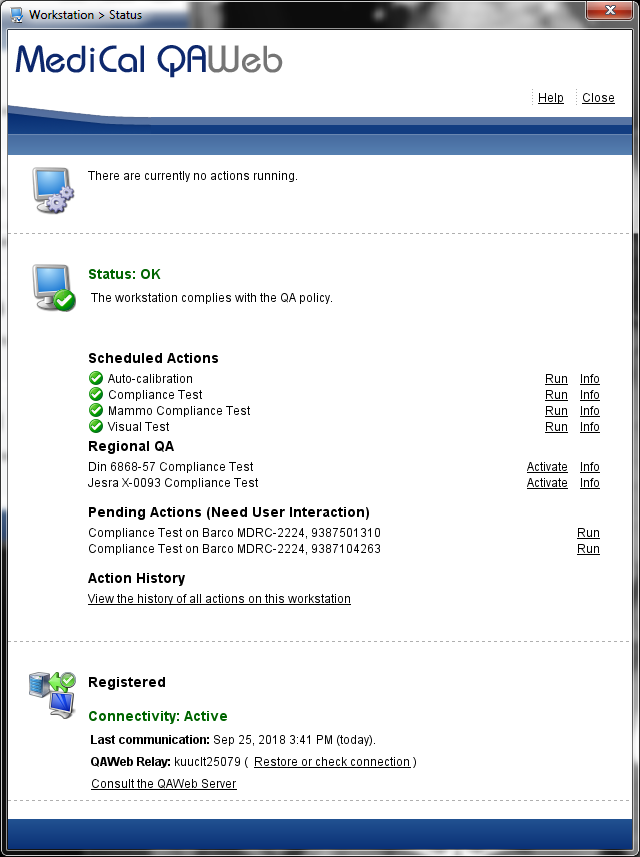Click the 'Auto-calibration' label
The image size is (640, 857).
point(150,379)
